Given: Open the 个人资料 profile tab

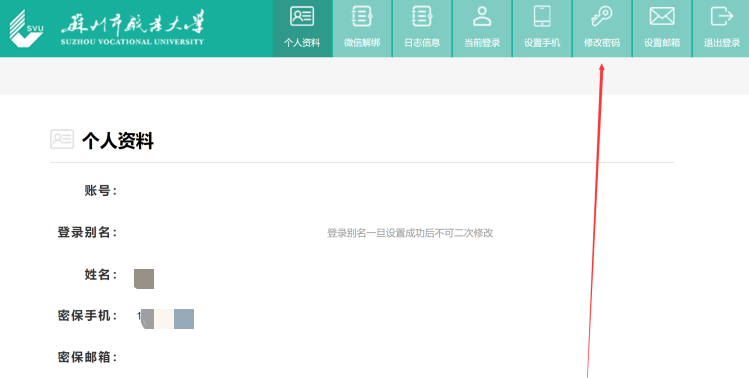Looking at the screenshot, I should [x=302, y=28].
